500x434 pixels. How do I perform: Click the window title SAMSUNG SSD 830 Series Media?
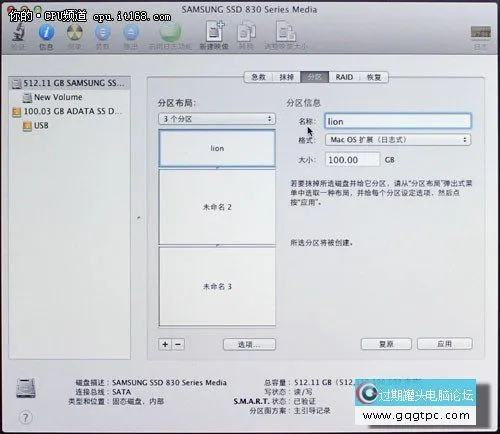coord(249,9)
